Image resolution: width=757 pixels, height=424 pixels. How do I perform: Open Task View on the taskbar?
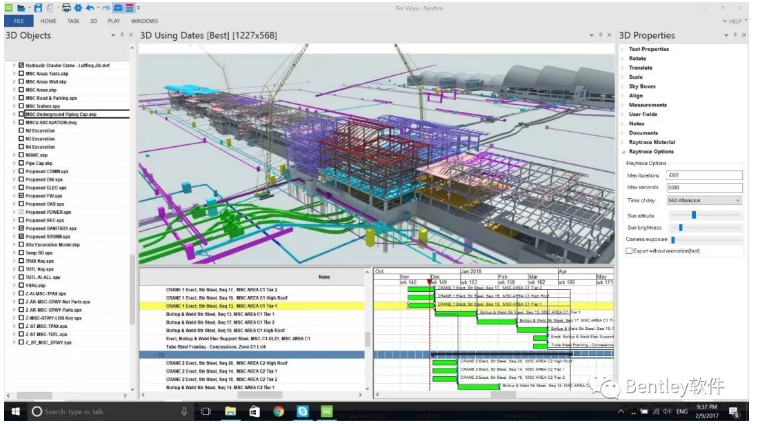click(x=206, y=411)
